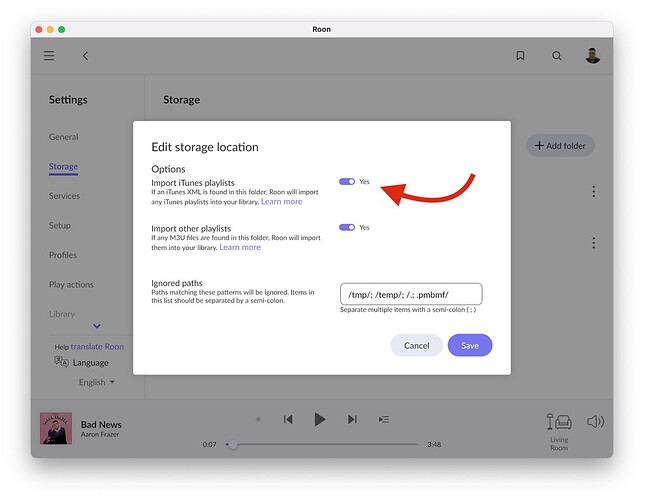
Task: Maximize the Roon window
Action: pyautogui.click(x=61, y=29)
